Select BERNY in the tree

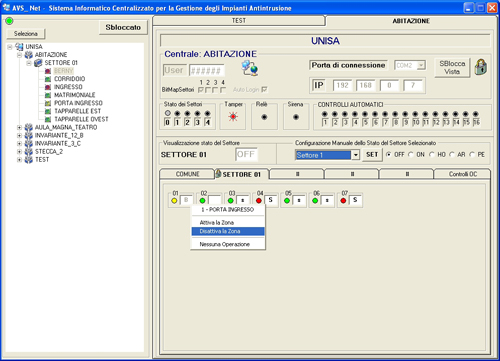pyautogui.click(x=63, y=71)
